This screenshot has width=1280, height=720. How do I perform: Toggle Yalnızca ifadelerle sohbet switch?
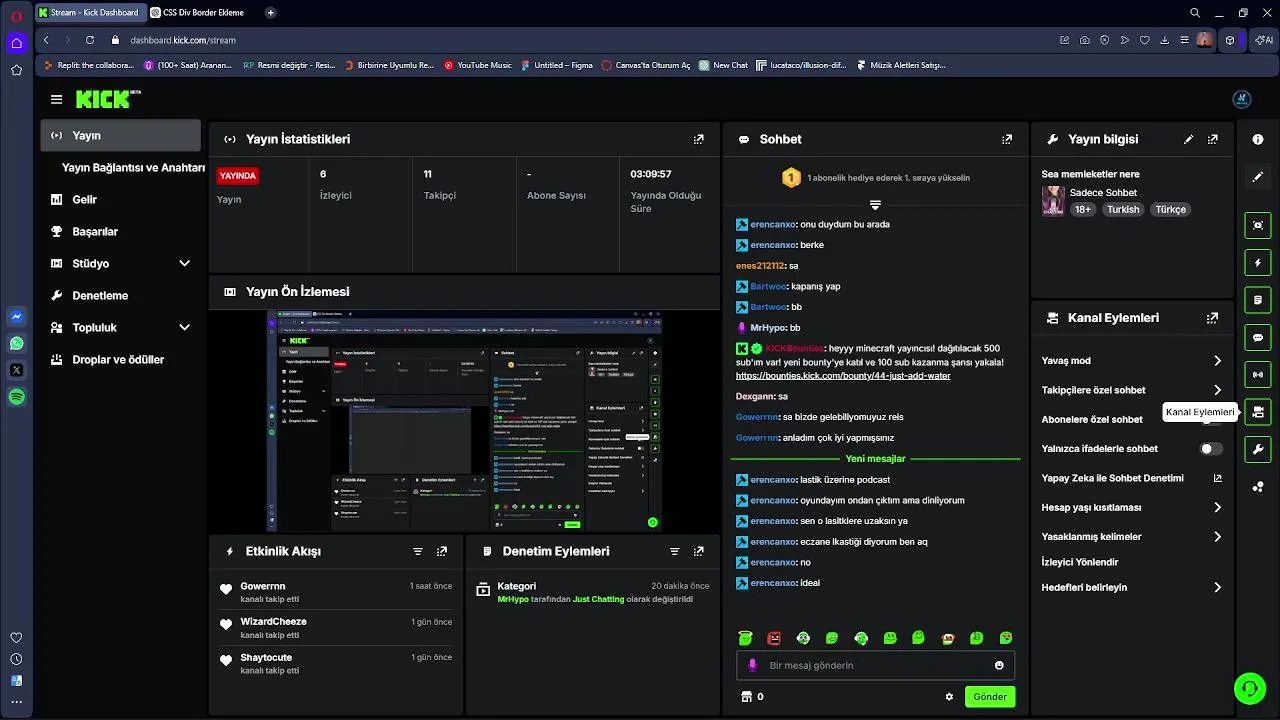[1211, 449]
